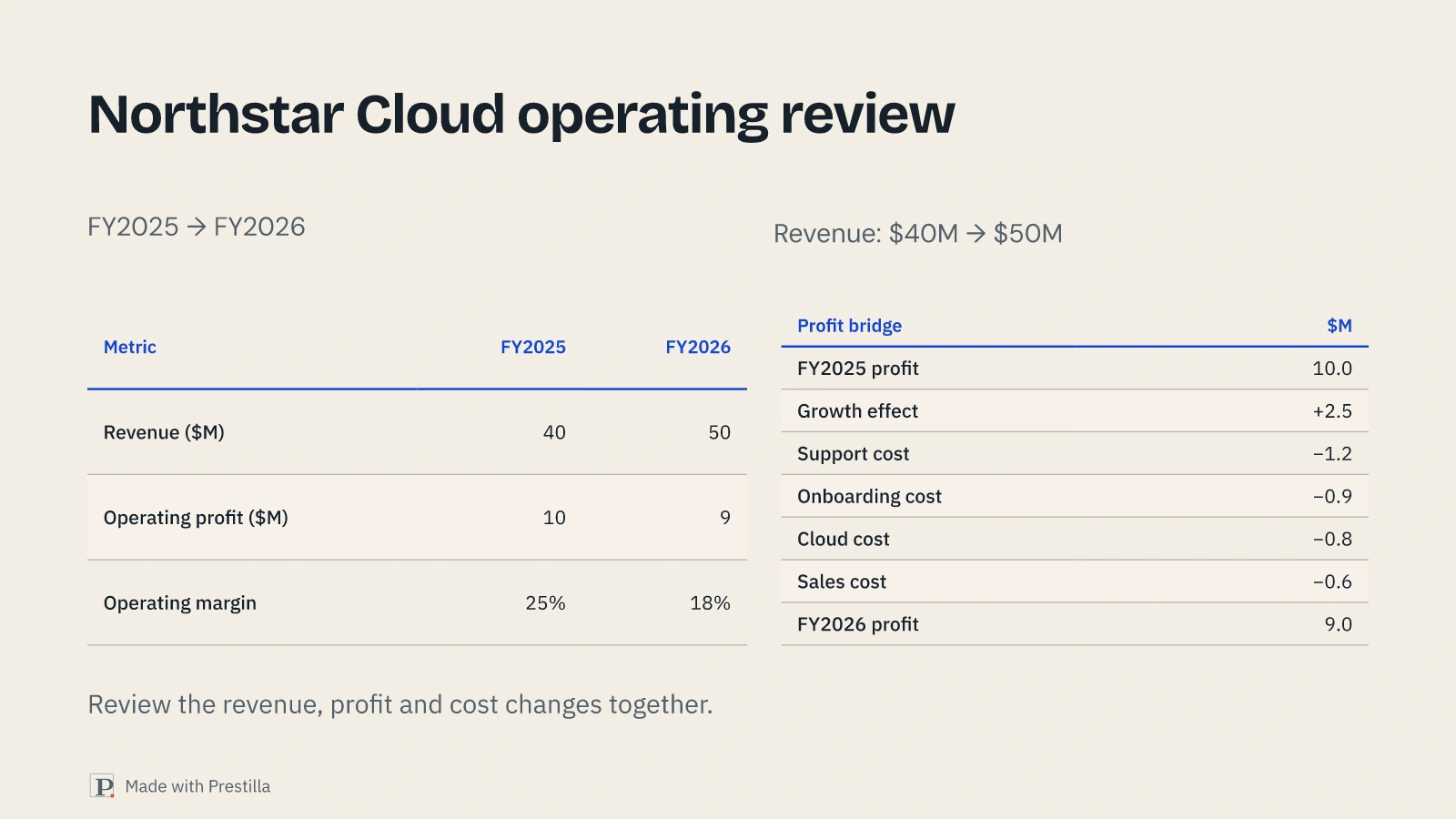Click the 18% operating margin cell
The width and height of the screenshot is (1456, 819).
(x=710, y=603)
